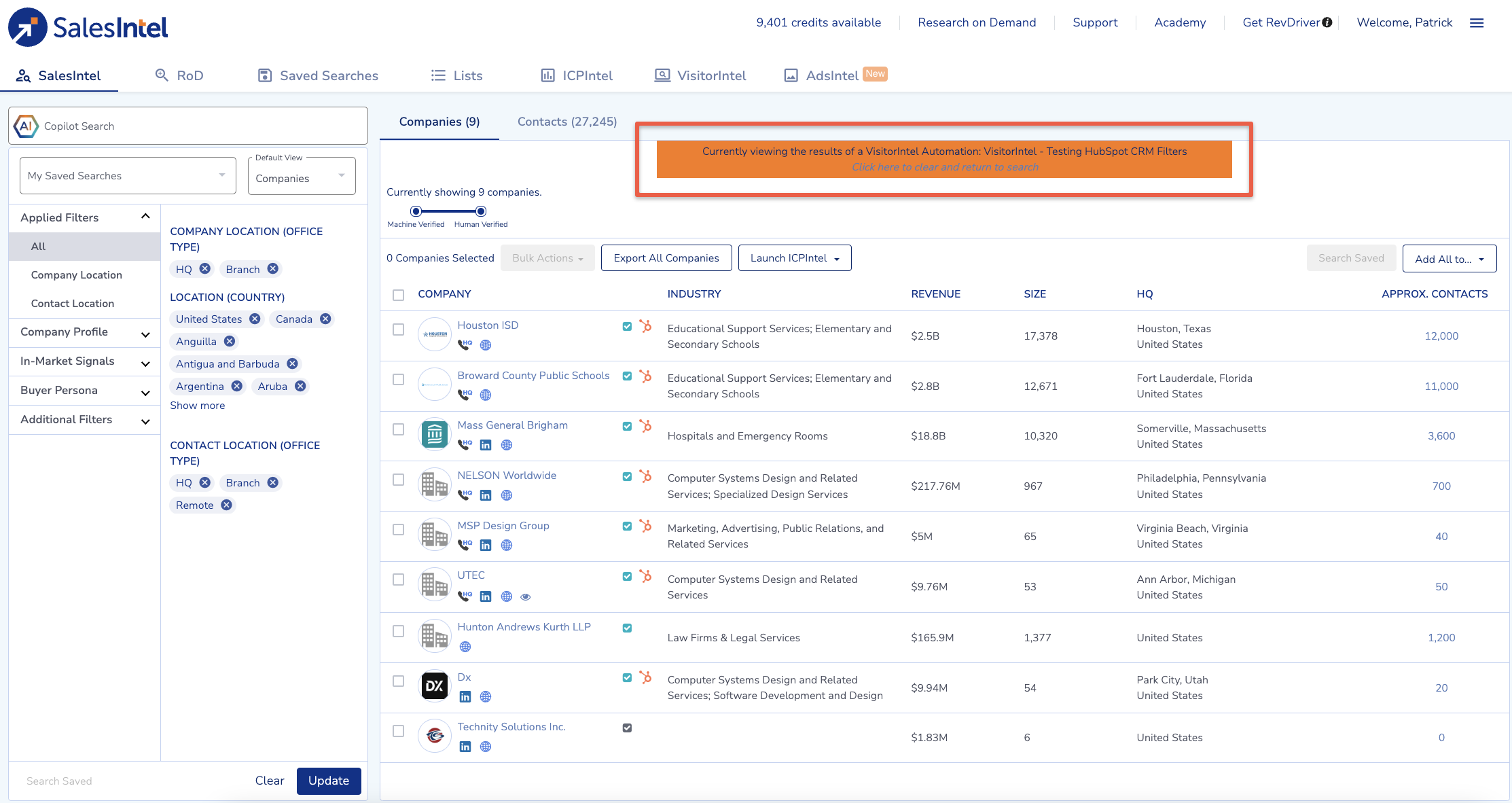Click the HQ phone icon for Houston ISD
Image resolution: width=1512 pixels, height=803 pixels.
coord(465,345)
